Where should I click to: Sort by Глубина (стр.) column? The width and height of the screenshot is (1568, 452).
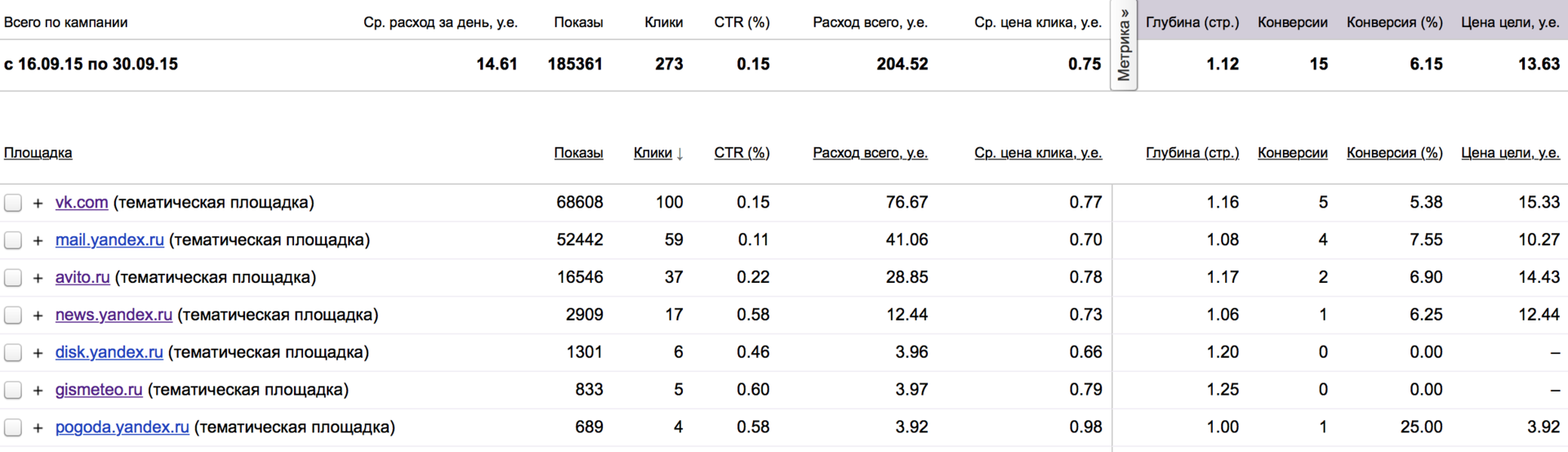(x=1192, y=153)
